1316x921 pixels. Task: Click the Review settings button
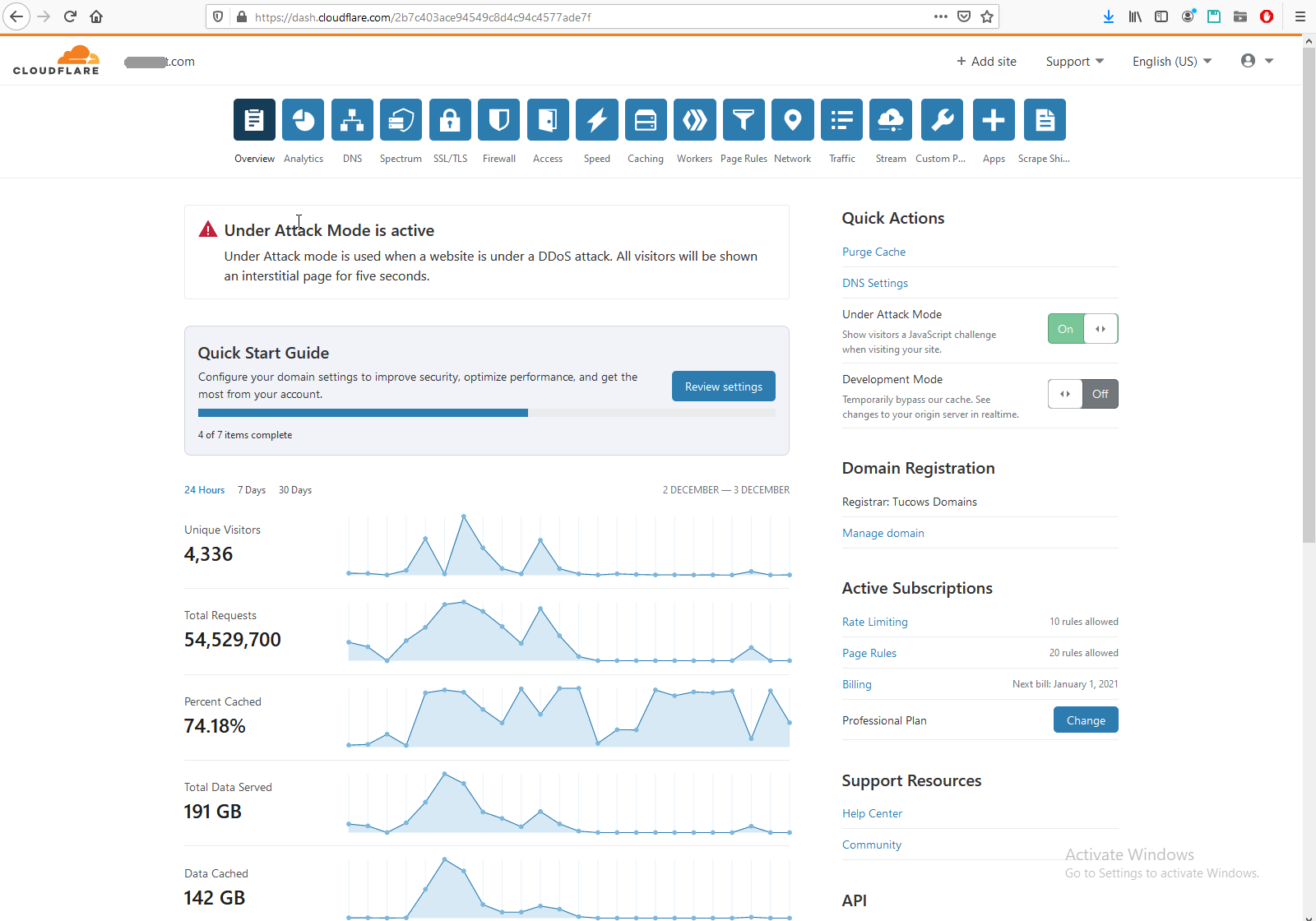(724, 386)
